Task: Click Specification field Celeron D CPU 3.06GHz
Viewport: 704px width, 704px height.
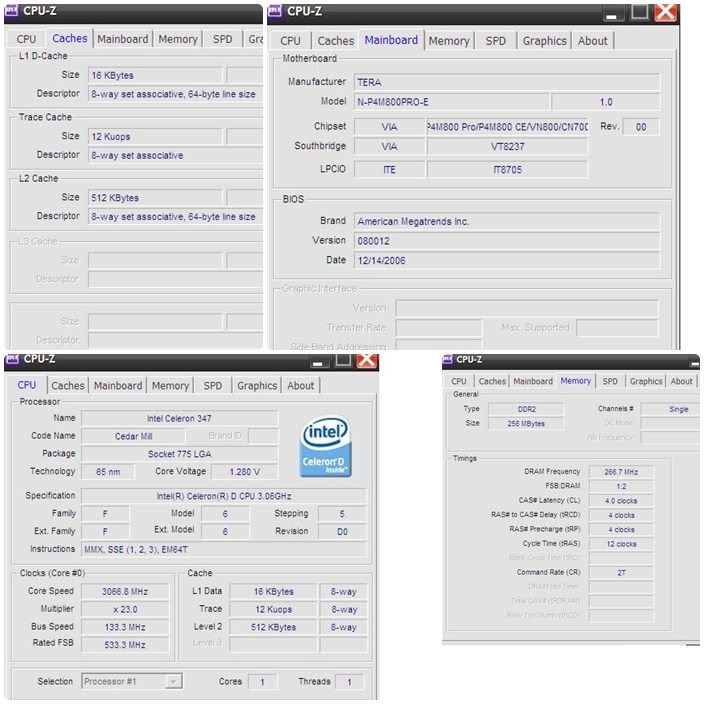Action: tap(224, 496)
